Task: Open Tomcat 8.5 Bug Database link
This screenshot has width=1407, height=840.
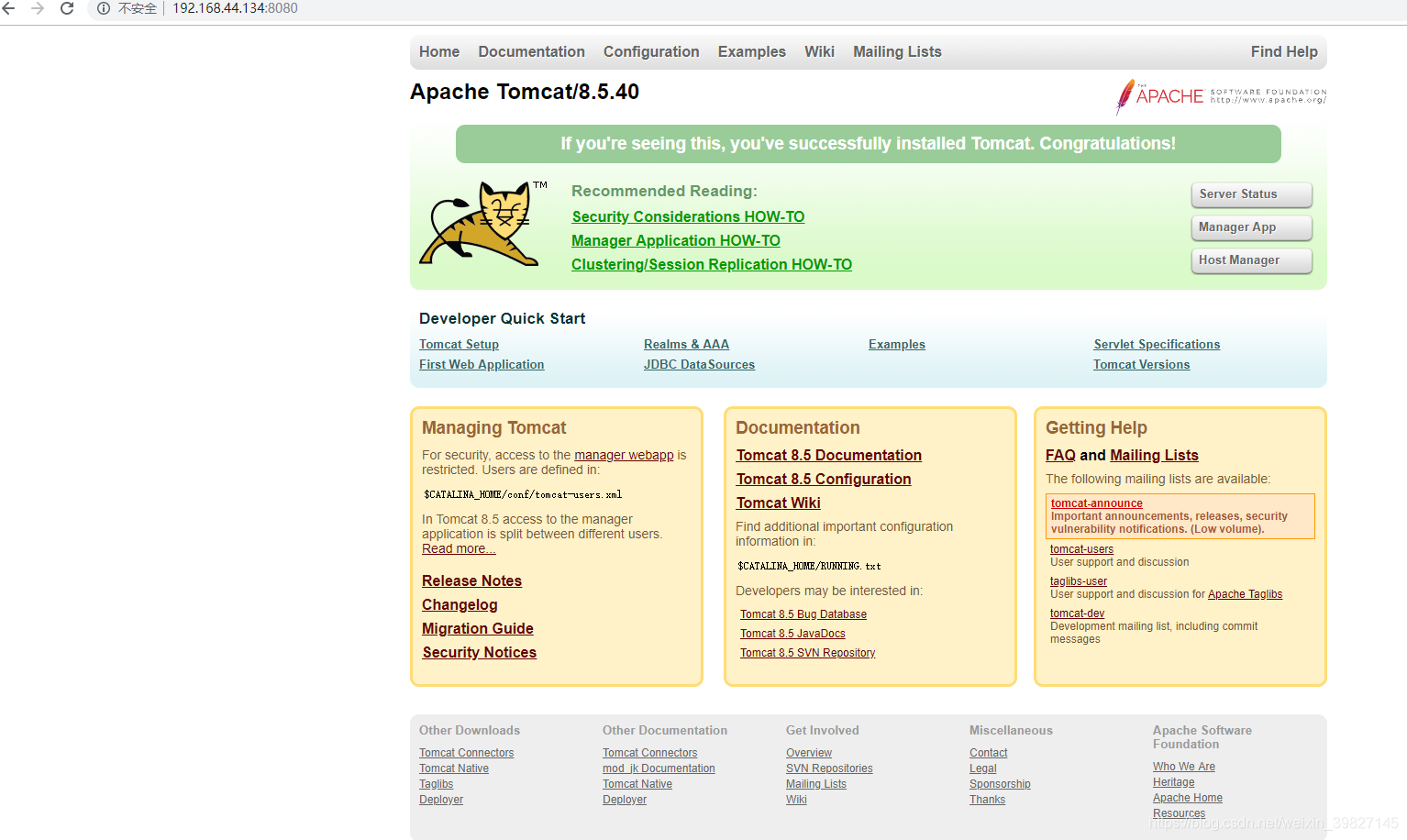Action: 803,614
